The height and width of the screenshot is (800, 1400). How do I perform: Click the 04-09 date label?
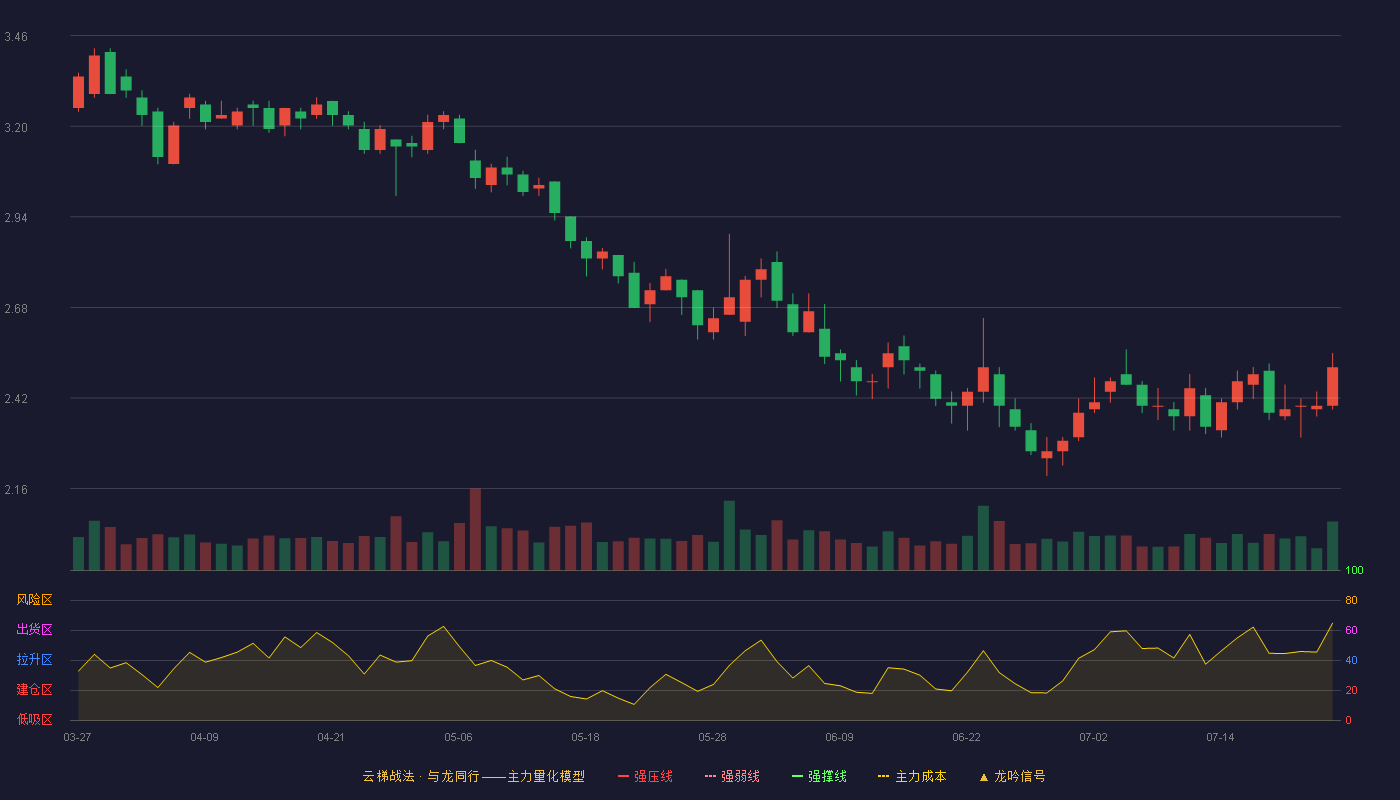[204, 737]
